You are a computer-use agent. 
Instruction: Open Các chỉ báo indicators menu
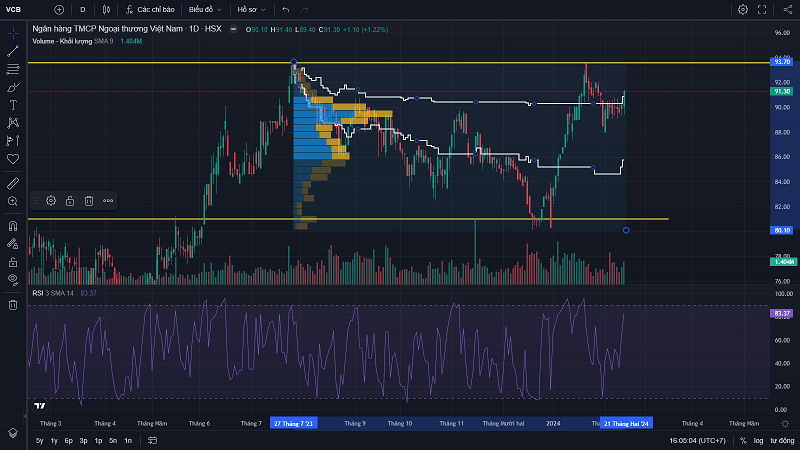(151, 9)
